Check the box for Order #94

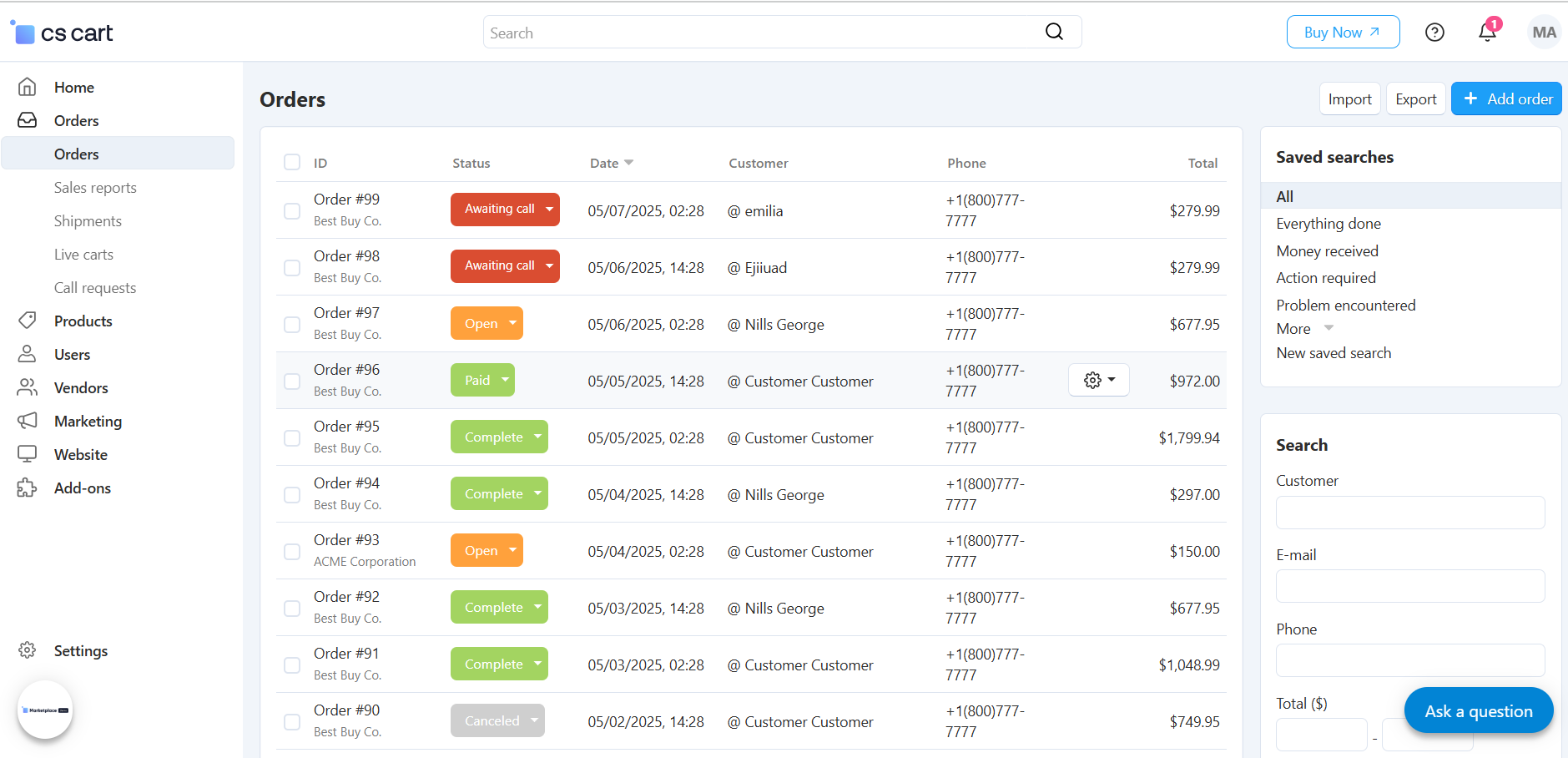pyautogui.click(x=292, y=495)
